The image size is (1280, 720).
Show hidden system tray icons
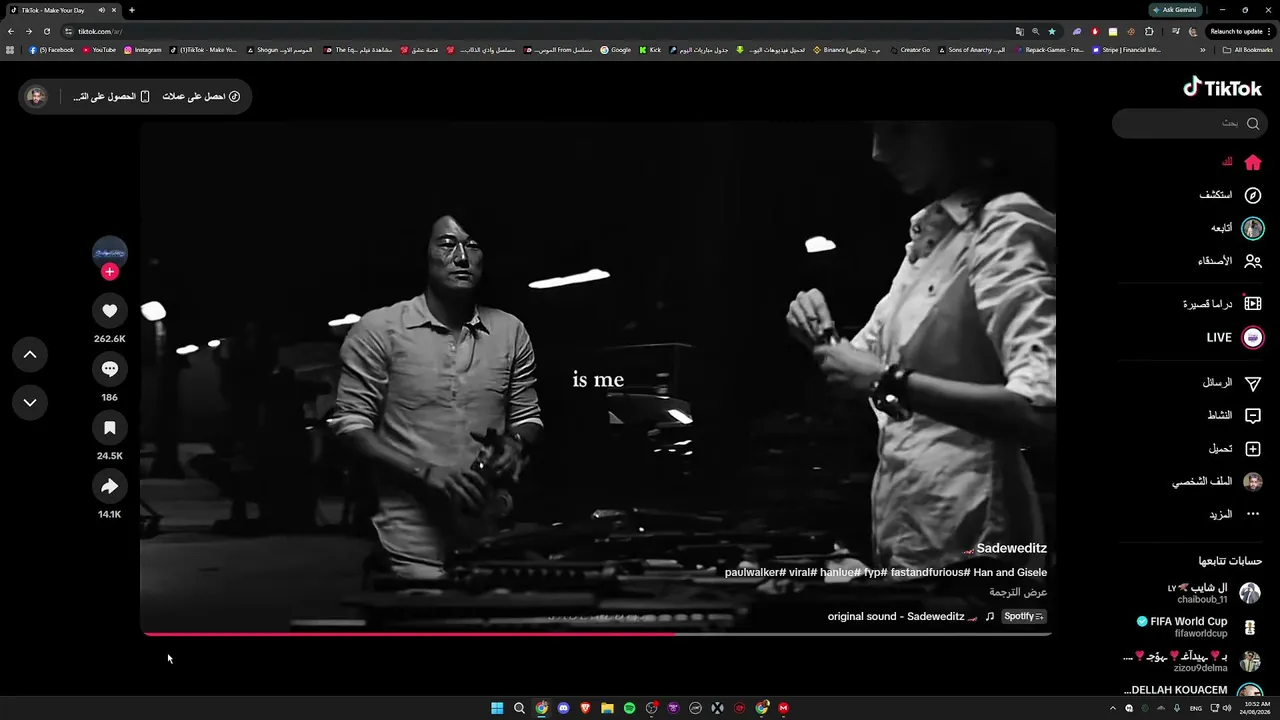click(x=1113, y=708)
